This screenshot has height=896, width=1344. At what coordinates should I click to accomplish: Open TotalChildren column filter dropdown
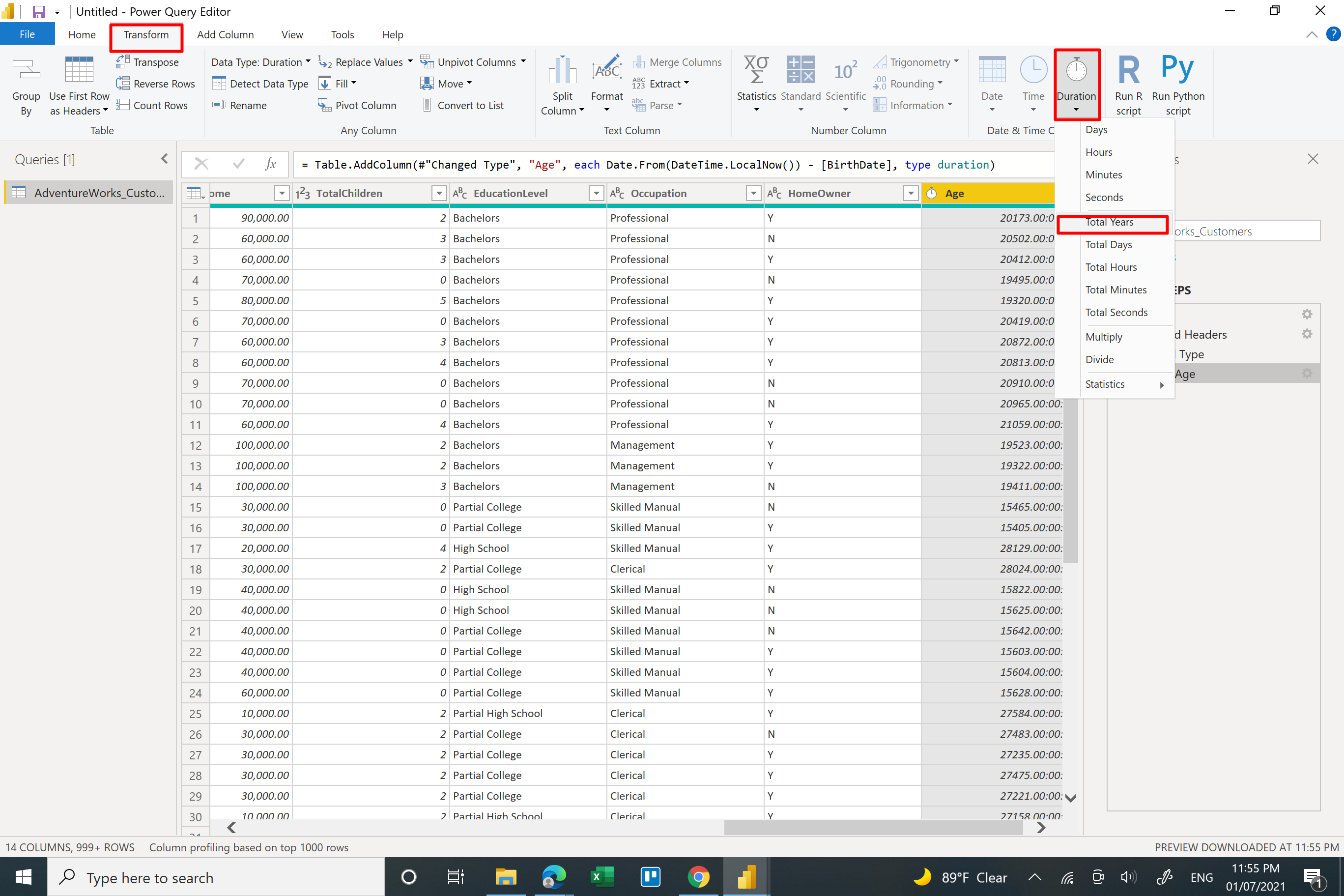(439, 193)
